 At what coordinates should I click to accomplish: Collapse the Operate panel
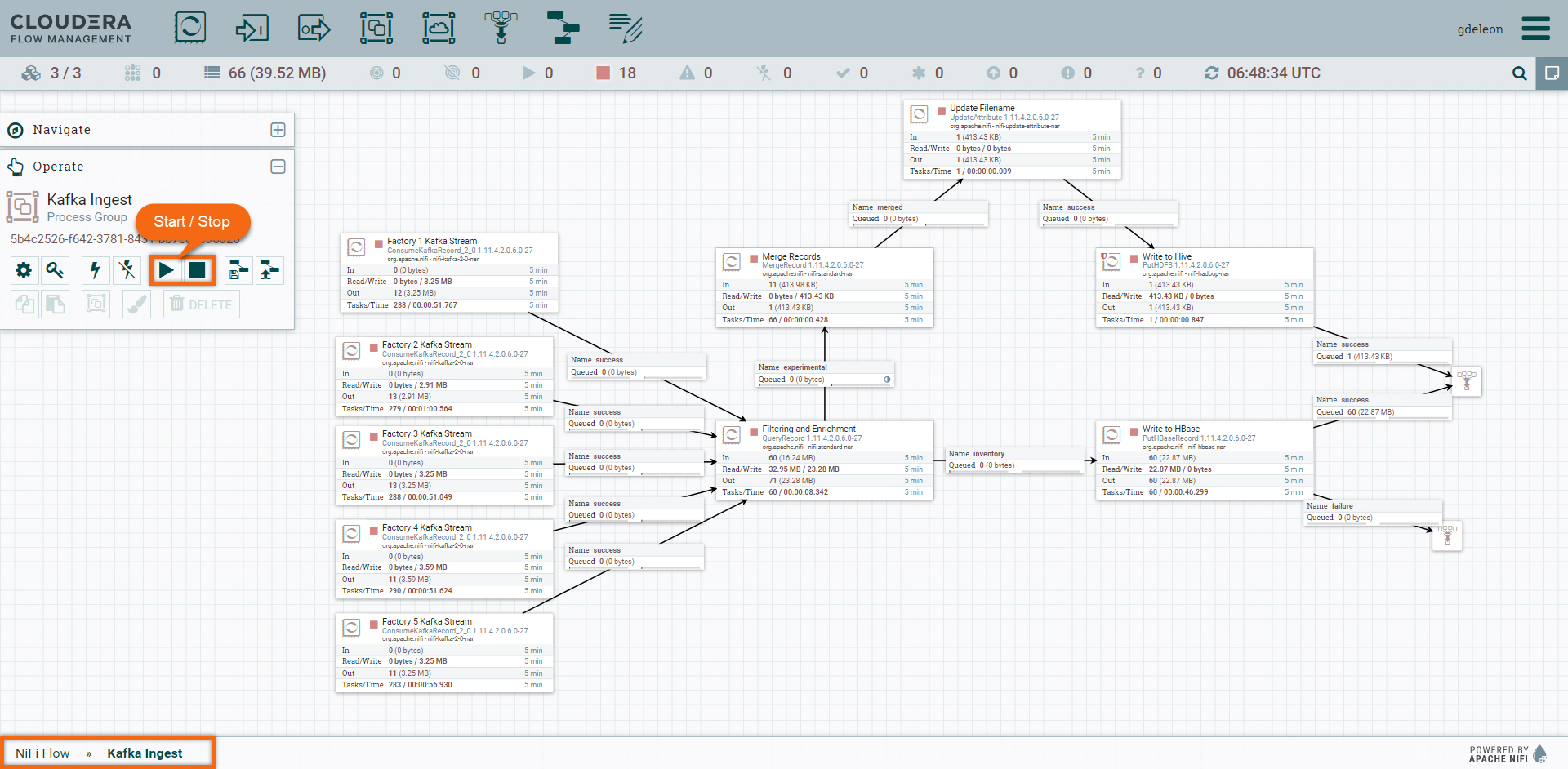[278, 167]
